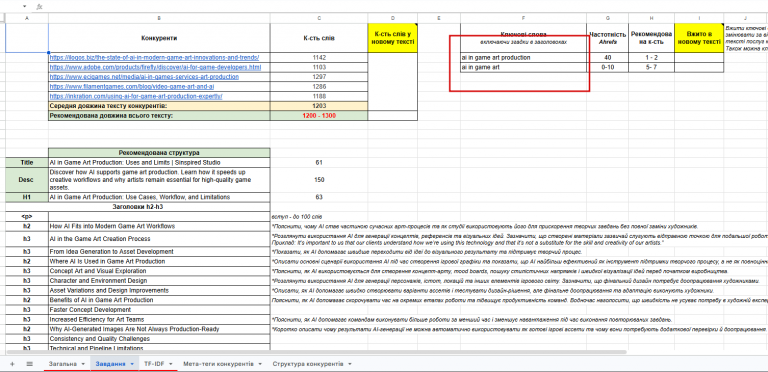Open the Структура конкурентів sheet tab
The height and width of the screenshot is (372, 768).
click(x=309, y=364)
